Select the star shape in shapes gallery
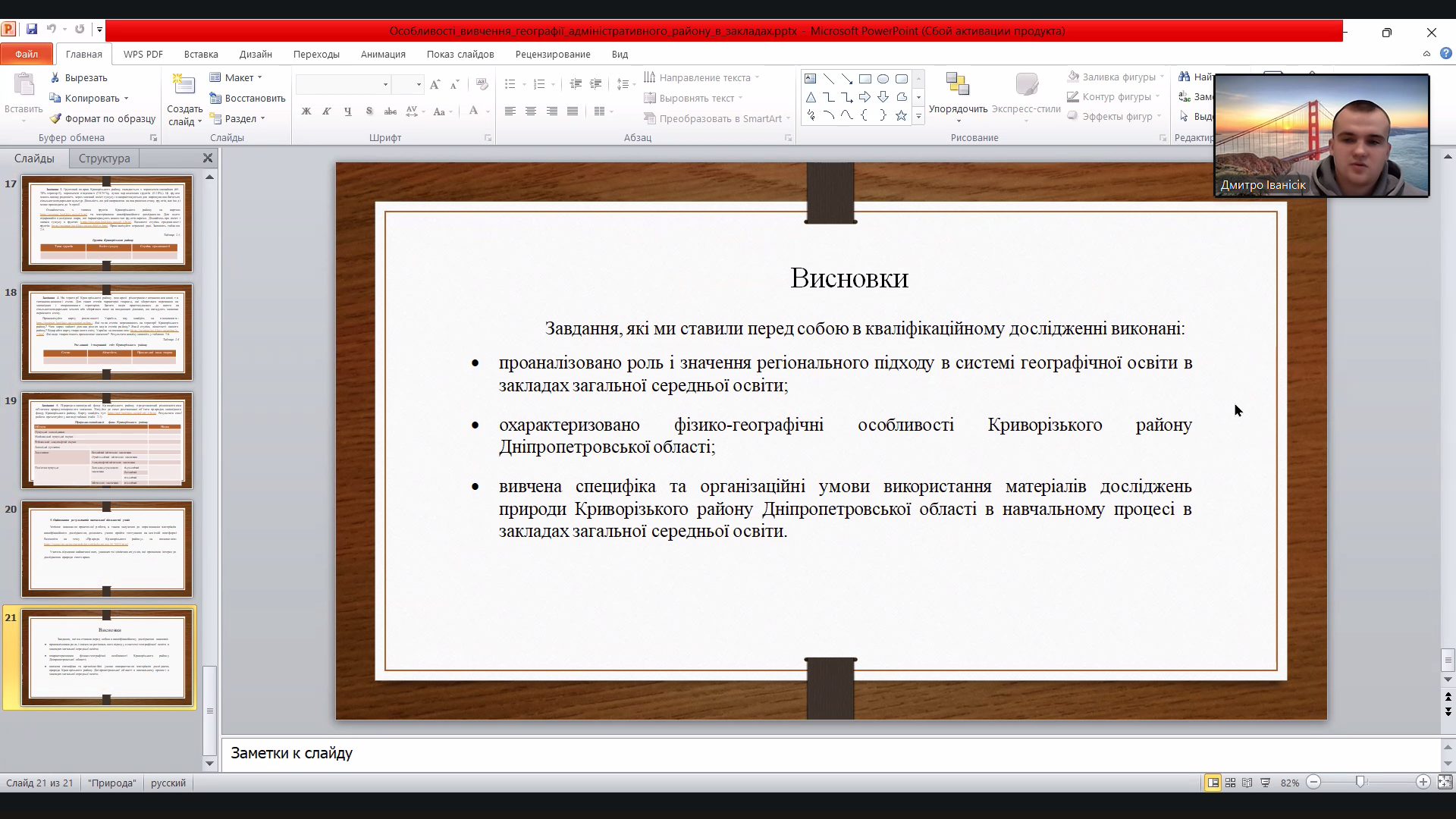 click(901, 116)
